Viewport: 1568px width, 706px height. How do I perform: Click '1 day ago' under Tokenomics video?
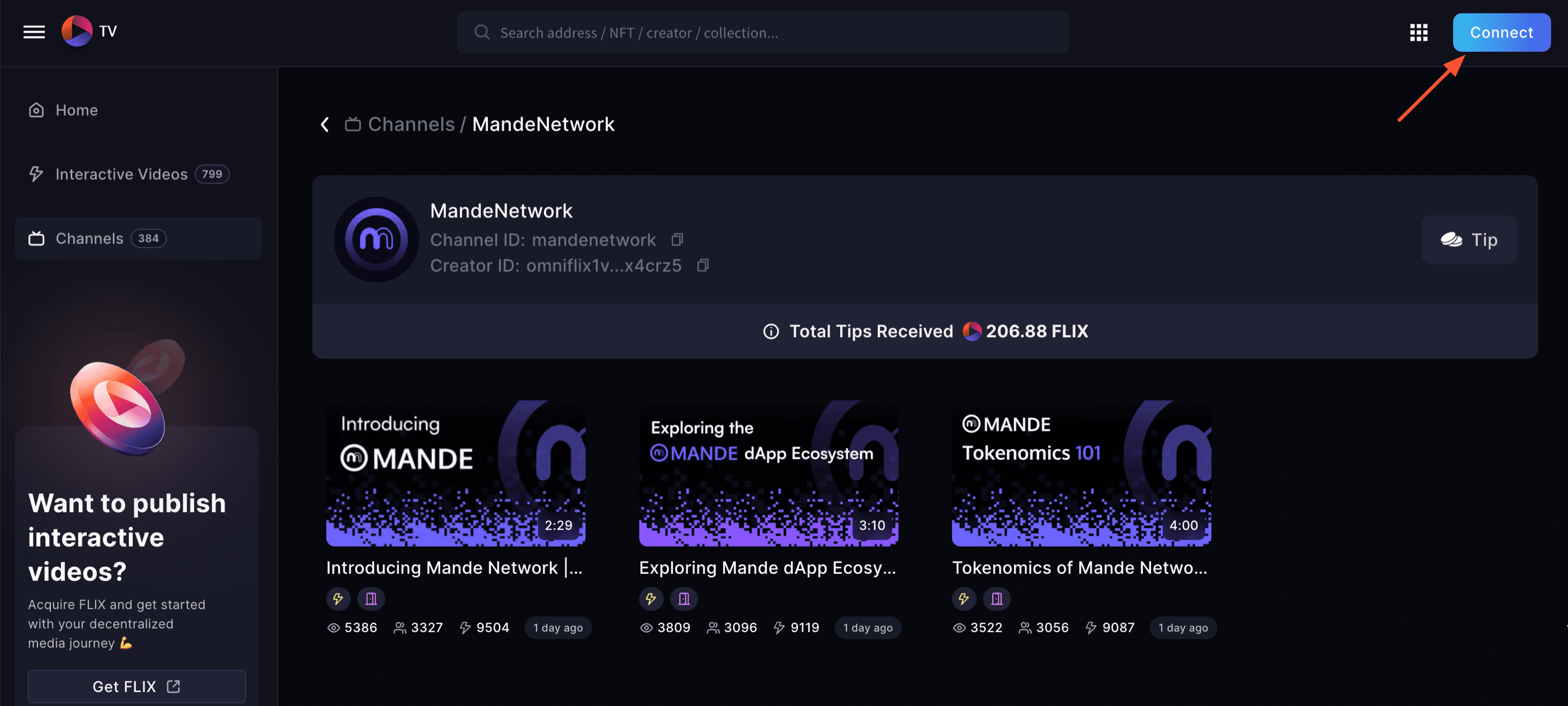pyautogui.click(x=1183, y=627)
